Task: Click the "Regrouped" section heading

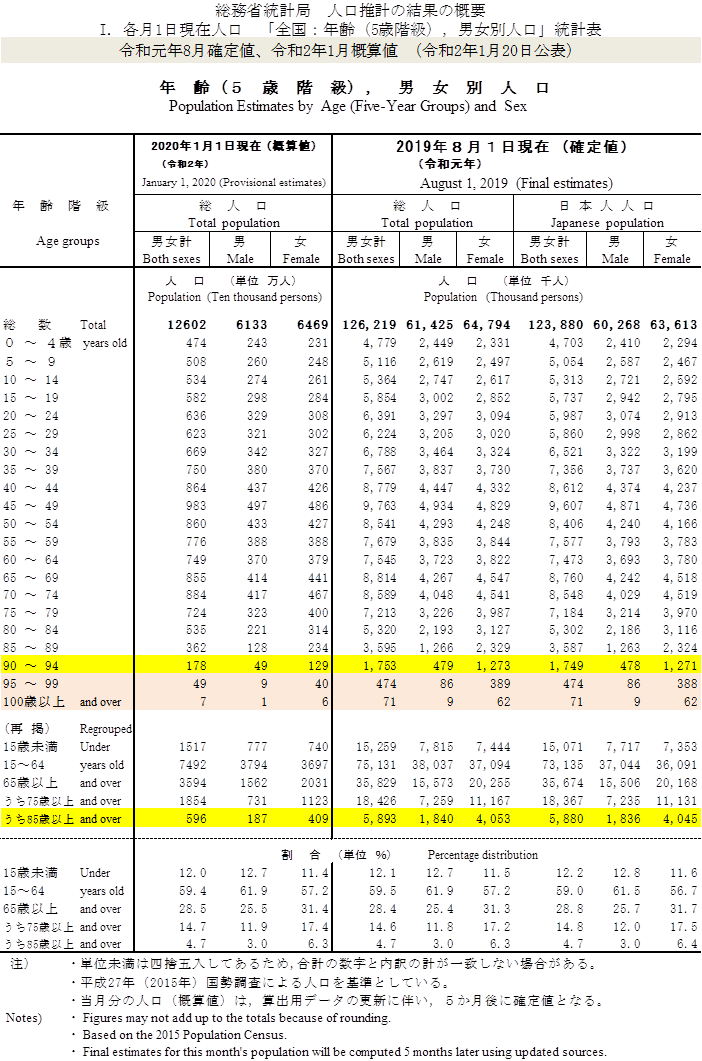Action: pos(106,729)
